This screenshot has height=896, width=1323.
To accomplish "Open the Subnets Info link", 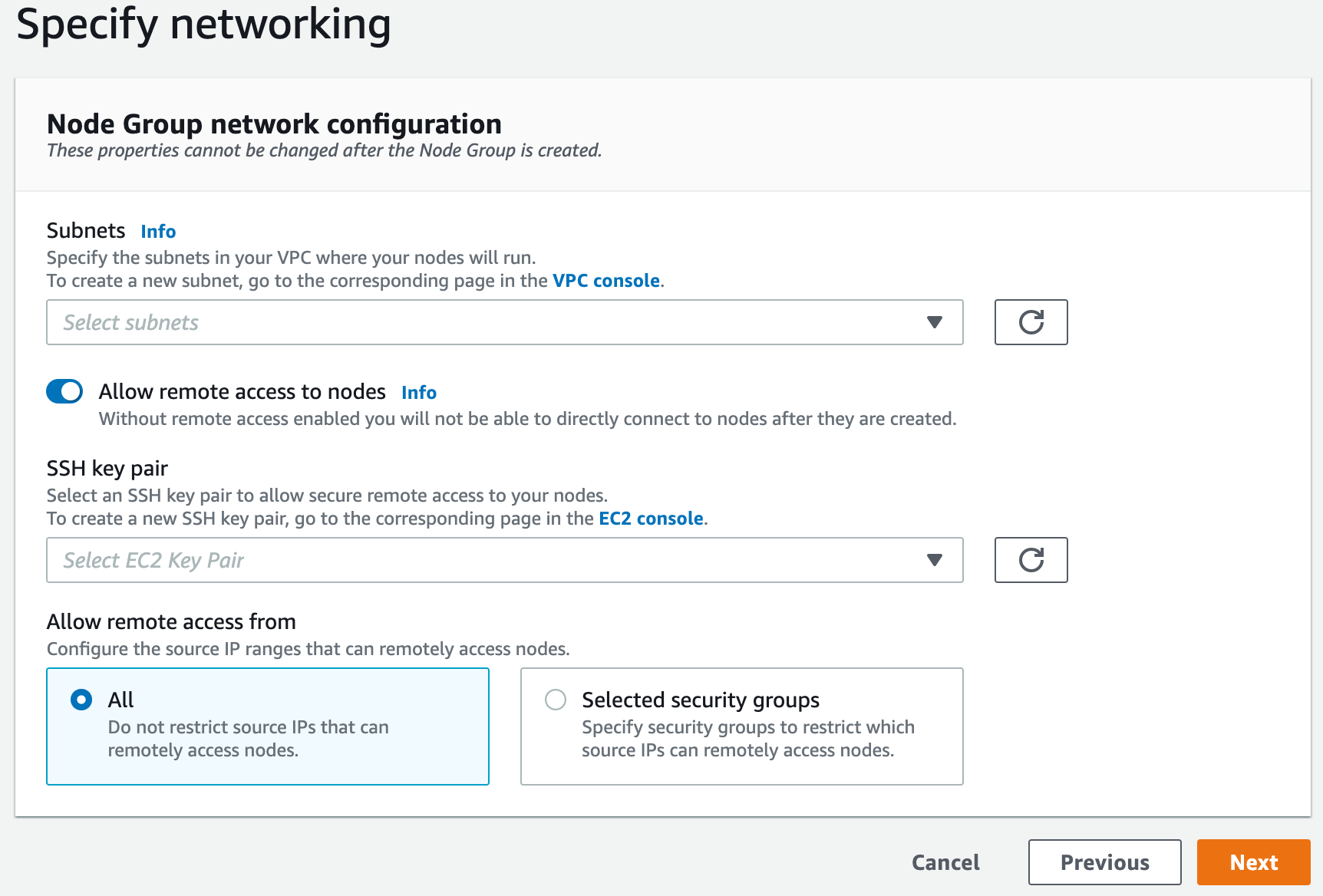I will coord(158,232).
